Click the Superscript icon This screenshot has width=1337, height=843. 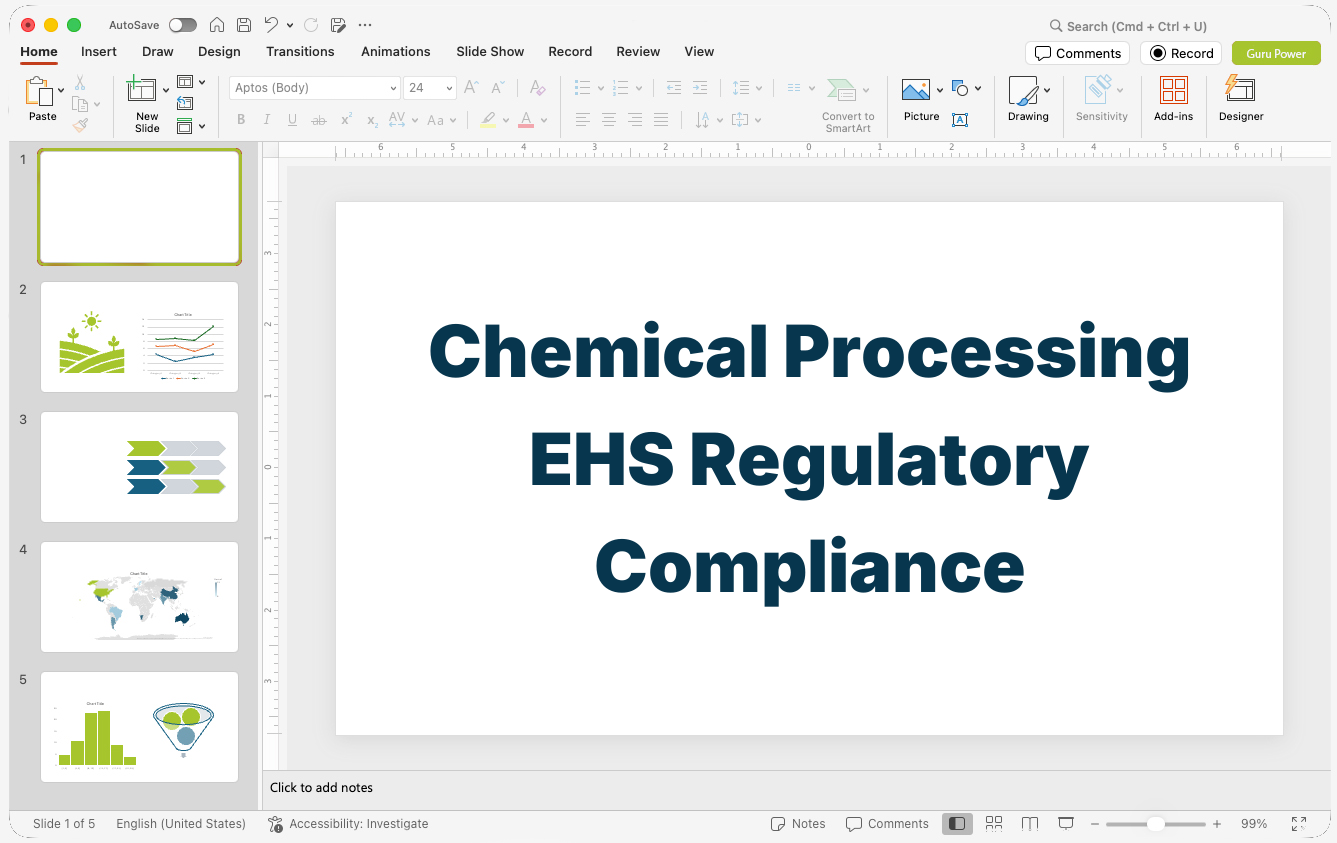pyautogui.click(x=346, y=120)
